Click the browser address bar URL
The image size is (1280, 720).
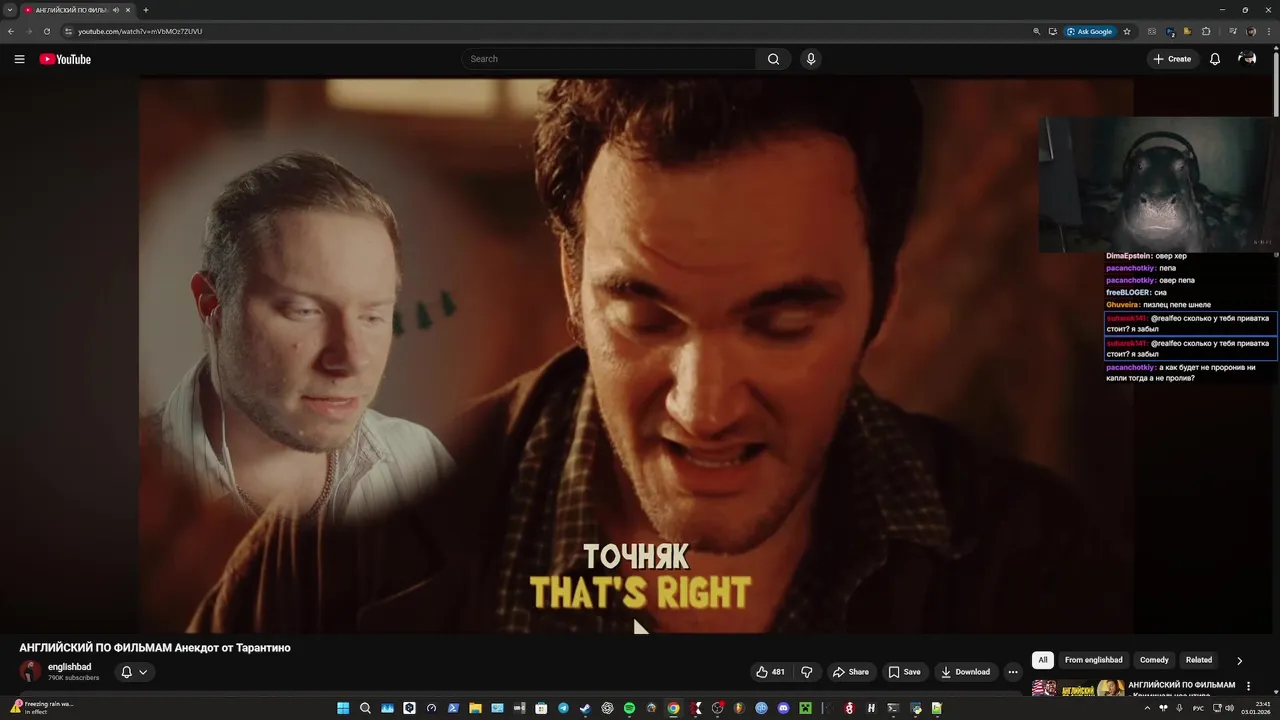(x=140, y=31)
